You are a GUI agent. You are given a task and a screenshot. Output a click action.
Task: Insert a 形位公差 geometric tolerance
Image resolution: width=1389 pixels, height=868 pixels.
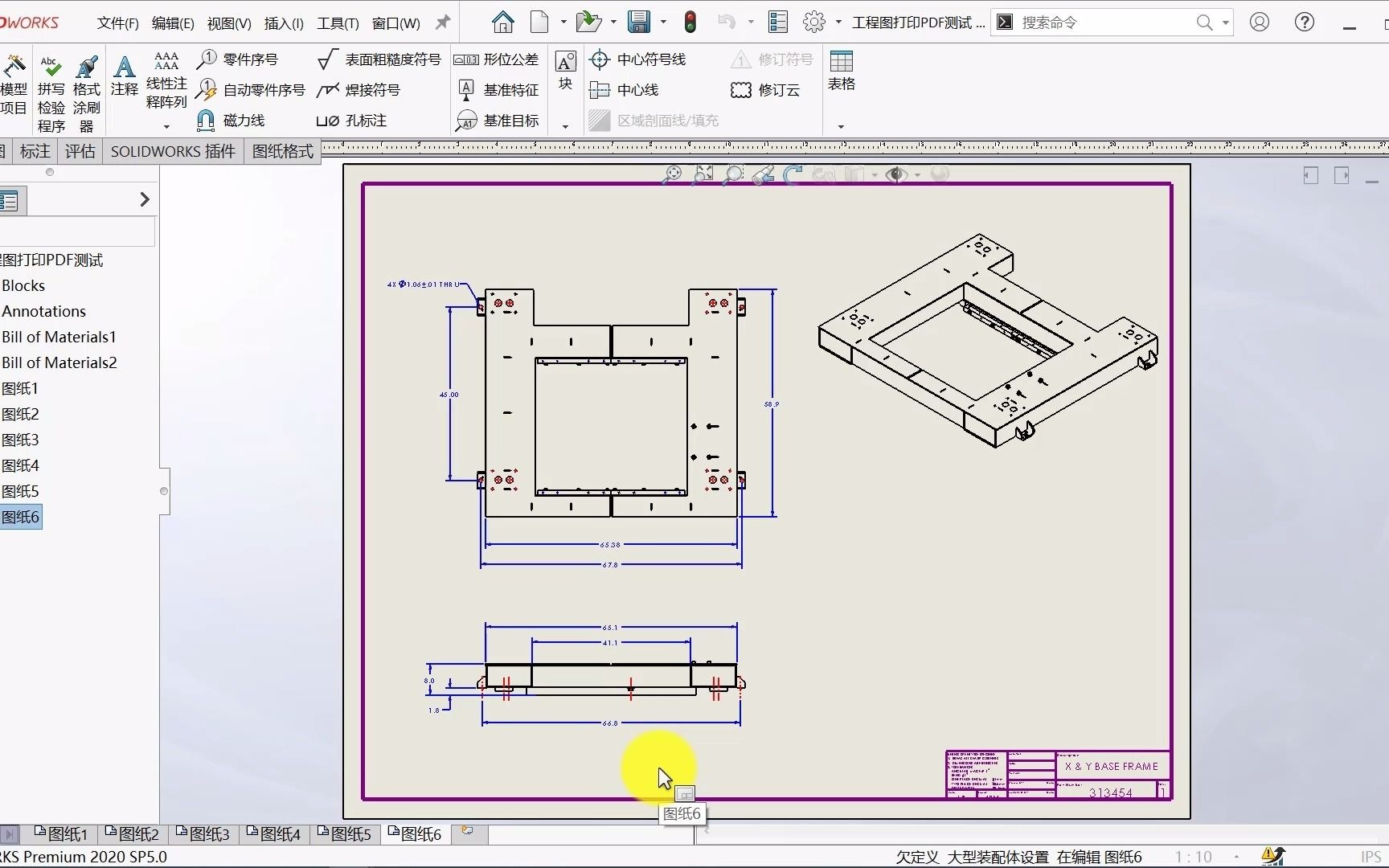497,59
